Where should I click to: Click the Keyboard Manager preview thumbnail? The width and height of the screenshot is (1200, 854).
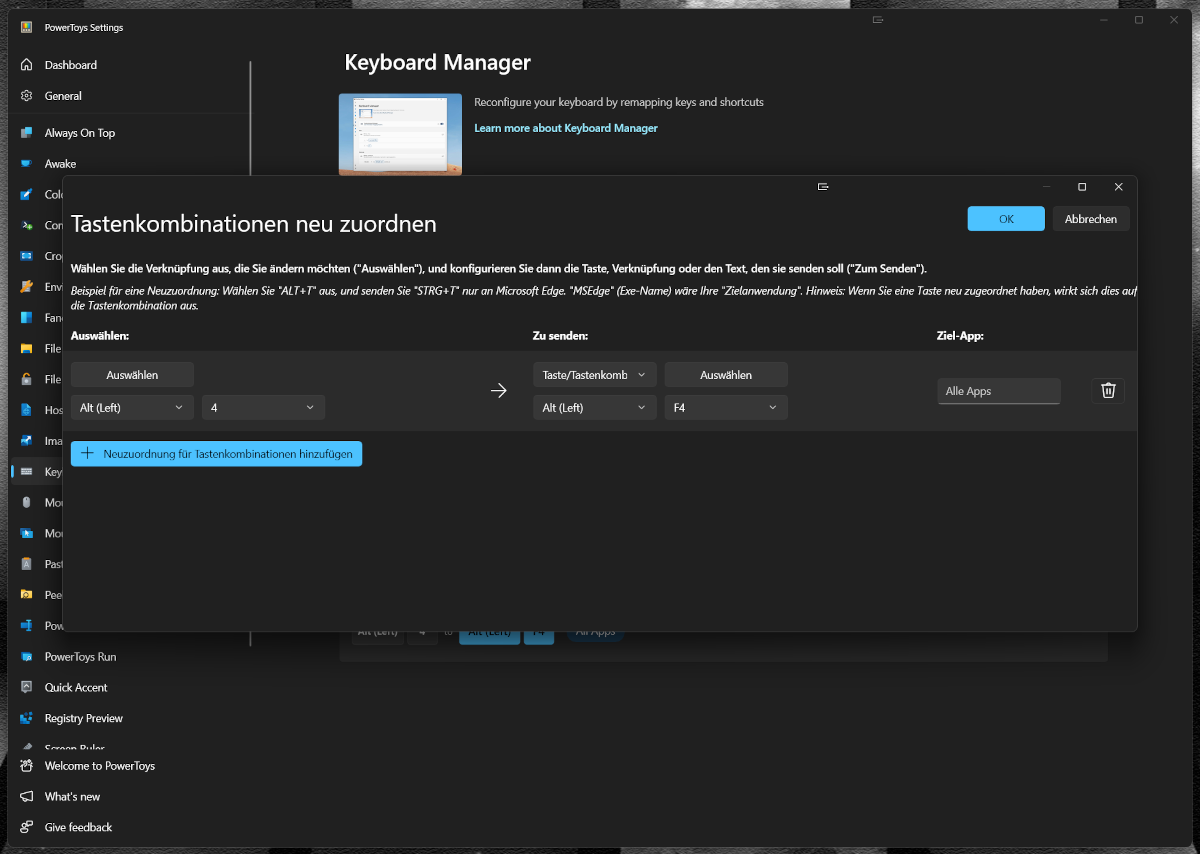point(400,134)
